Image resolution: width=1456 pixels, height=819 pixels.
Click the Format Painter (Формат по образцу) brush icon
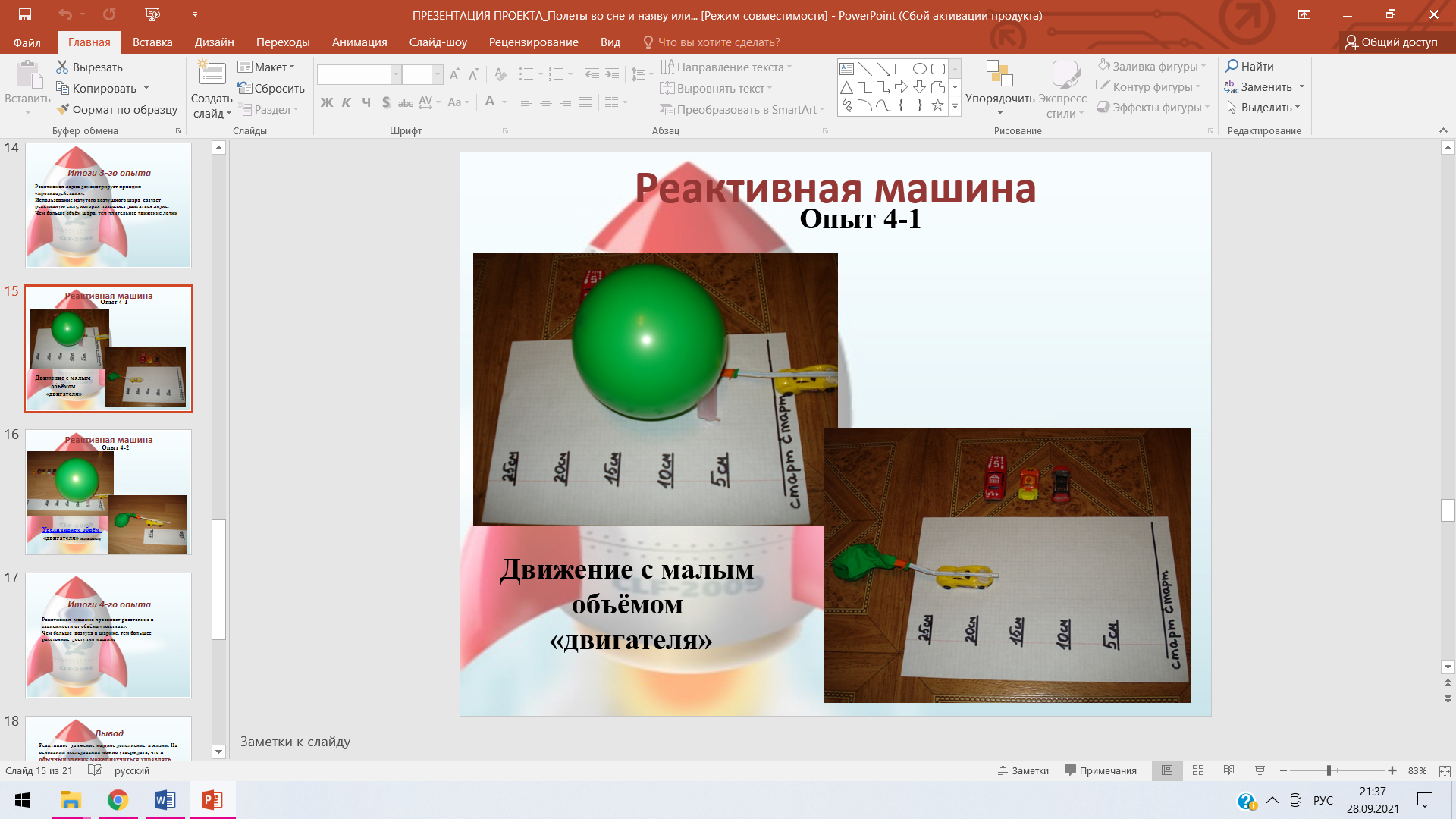pos(64,110)
